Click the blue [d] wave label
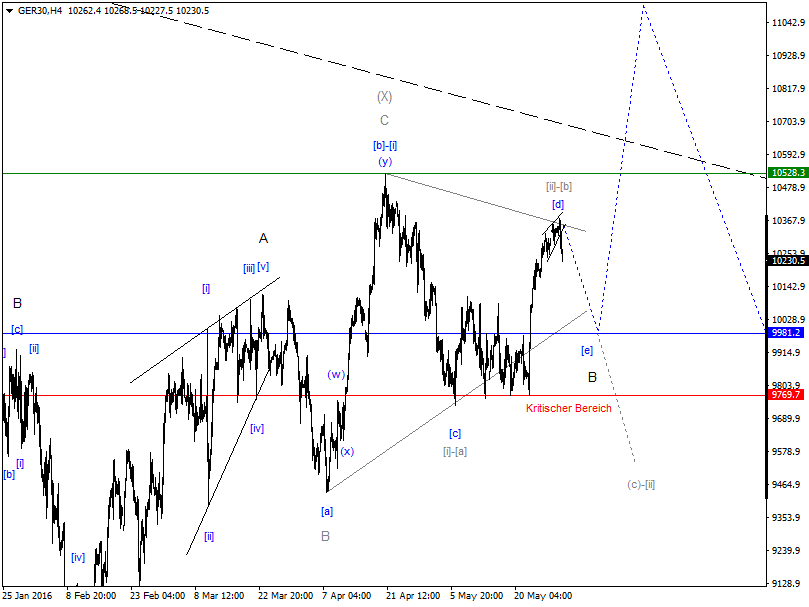809x607 pixels. coord(558,205)
